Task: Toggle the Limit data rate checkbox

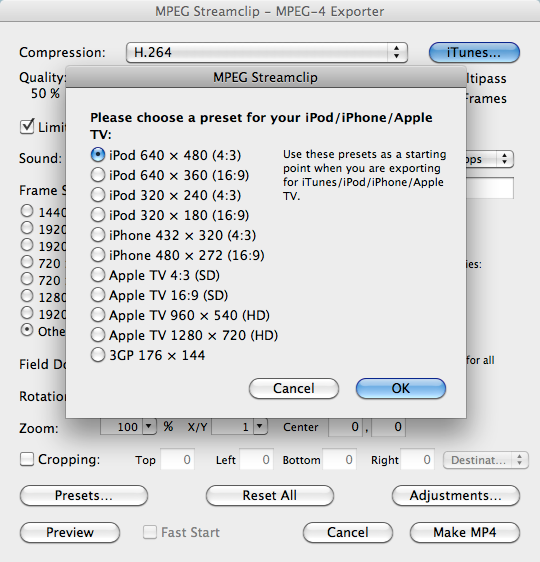Action: click(x=27, y=127)
